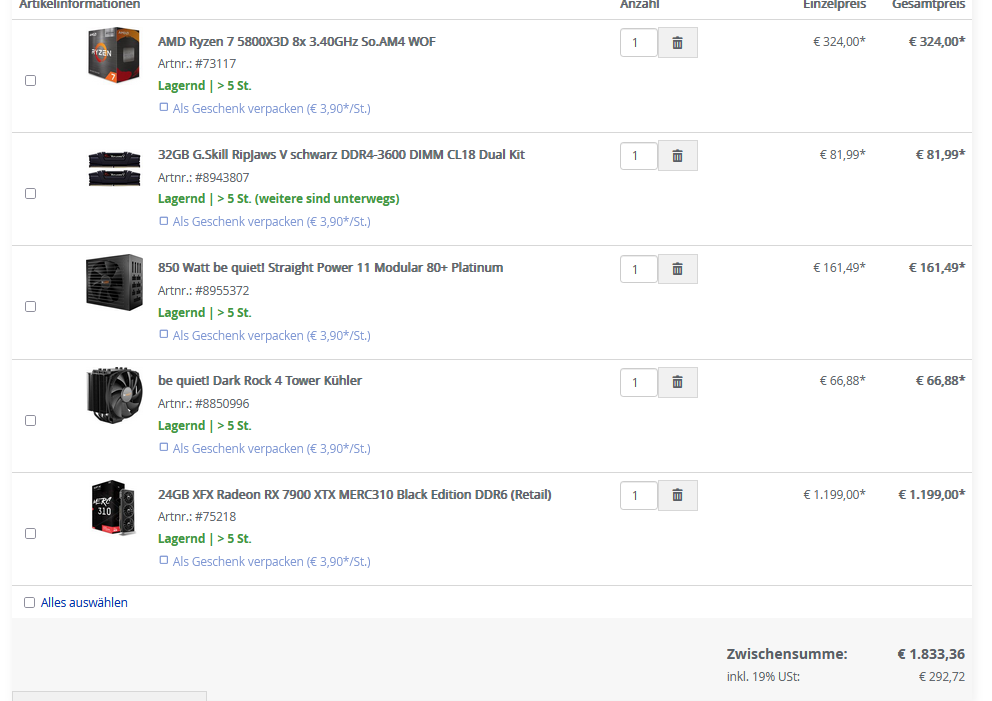Viewport: 992px width, 701px height.
Task: Check gift wrap option for XFX Radeon card
Action: 164,561
